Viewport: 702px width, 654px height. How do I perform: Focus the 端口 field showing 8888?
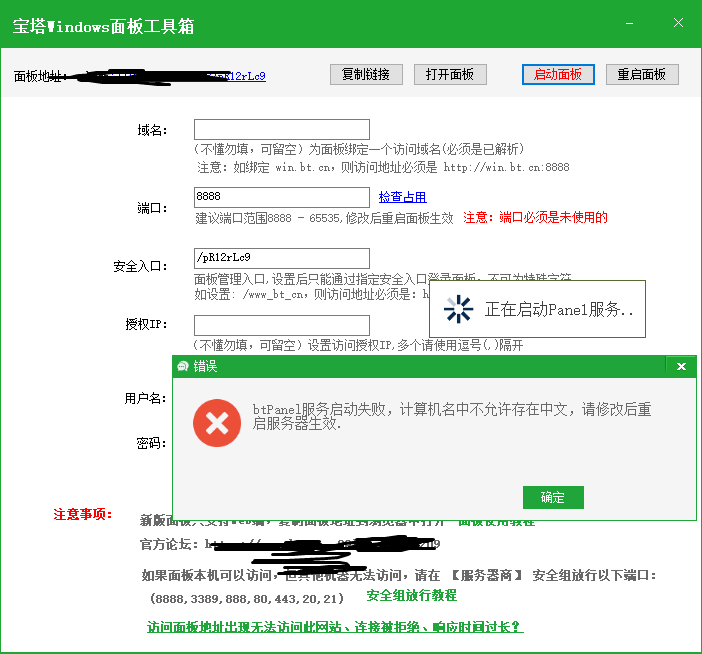[x=282, y=197]
